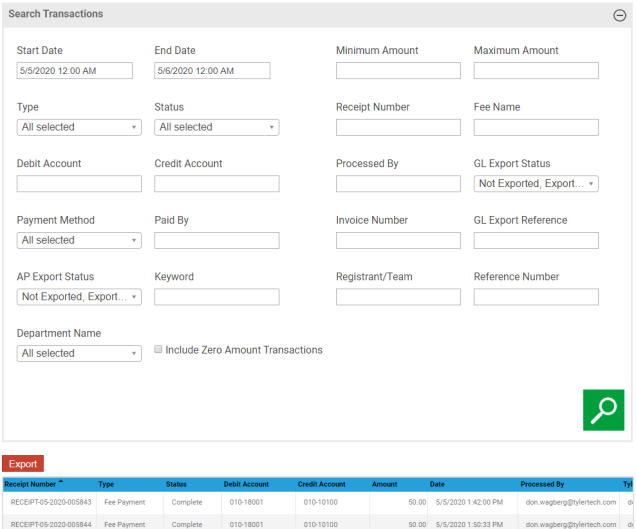Focus the Receipt Number search field
Image resolution: width=636 pixels, height=529 pixels.
coord(398,127)
